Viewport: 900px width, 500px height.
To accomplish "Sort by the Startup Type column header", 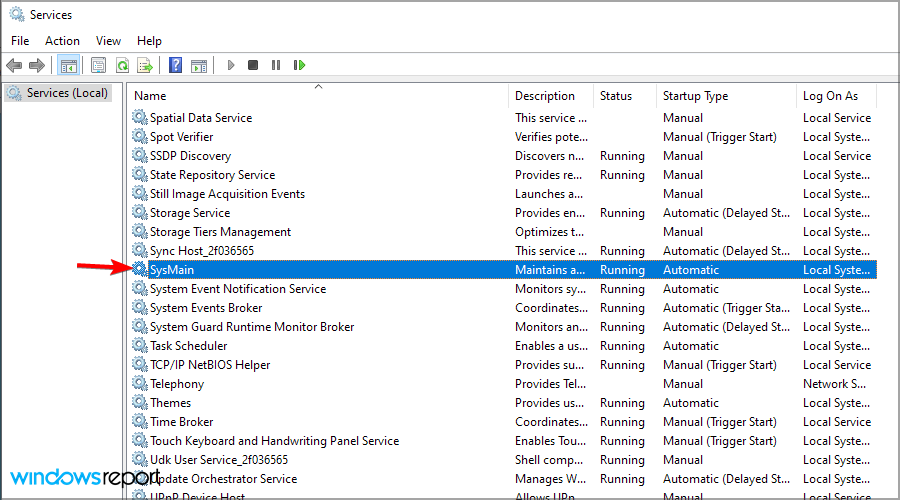I will (695, 96).
